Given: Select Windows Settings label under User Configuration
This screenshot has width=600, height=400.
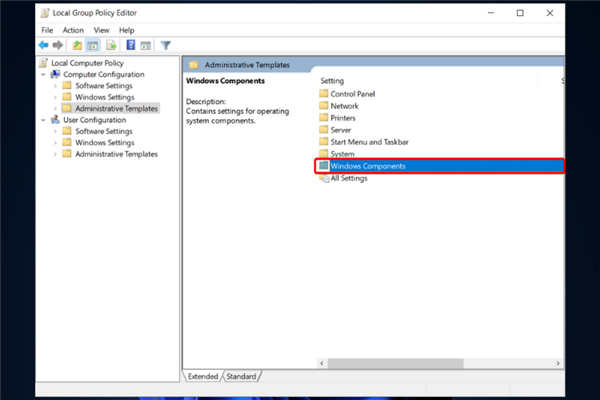Looking at the screenshot, I should coord(105,143).
